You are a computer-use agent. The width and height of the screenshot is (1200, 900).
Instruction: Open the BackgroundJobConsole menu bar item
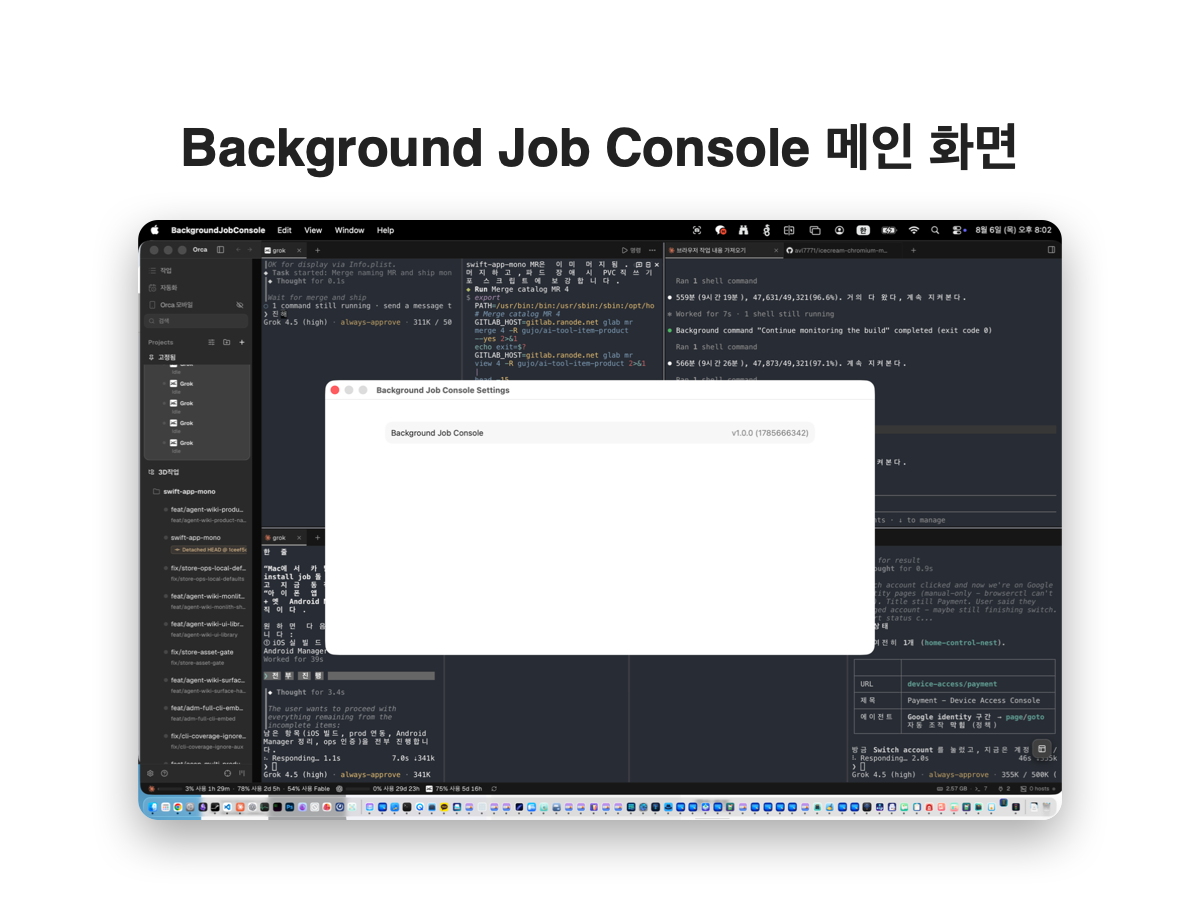coord(218,230)
